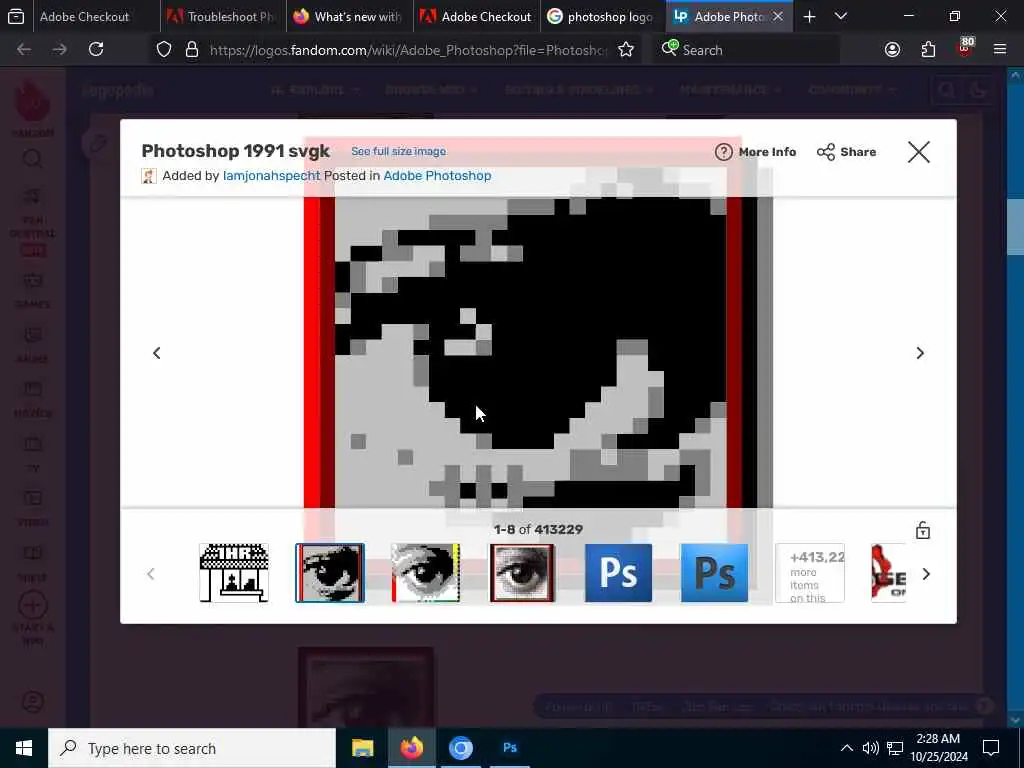
Task: Switch to the What's new with tab
Action: (349, 16)
